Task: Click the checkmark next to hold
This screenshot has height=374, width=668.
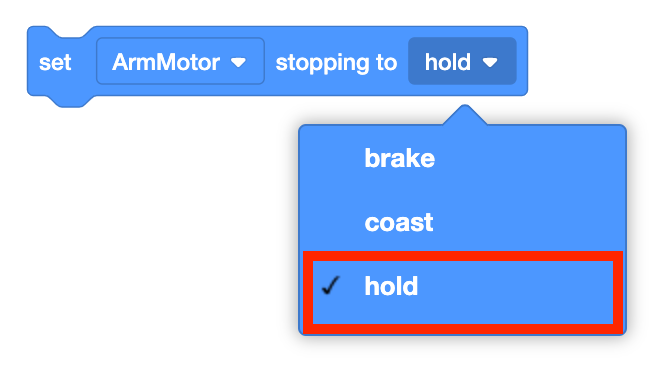Action: pyautogui.click(x=331, y=285)
